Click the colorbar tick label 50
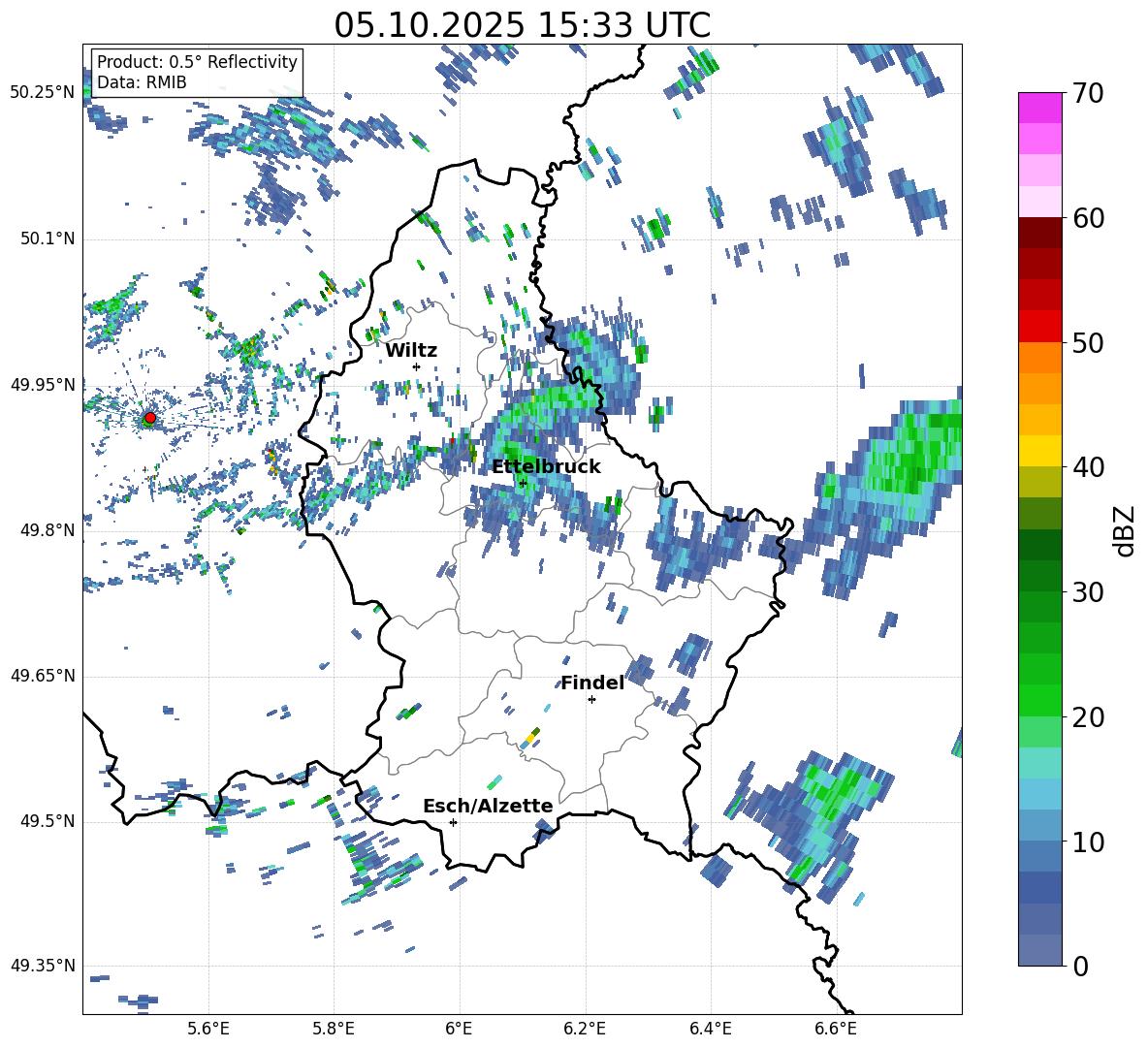 point(1088,342)
